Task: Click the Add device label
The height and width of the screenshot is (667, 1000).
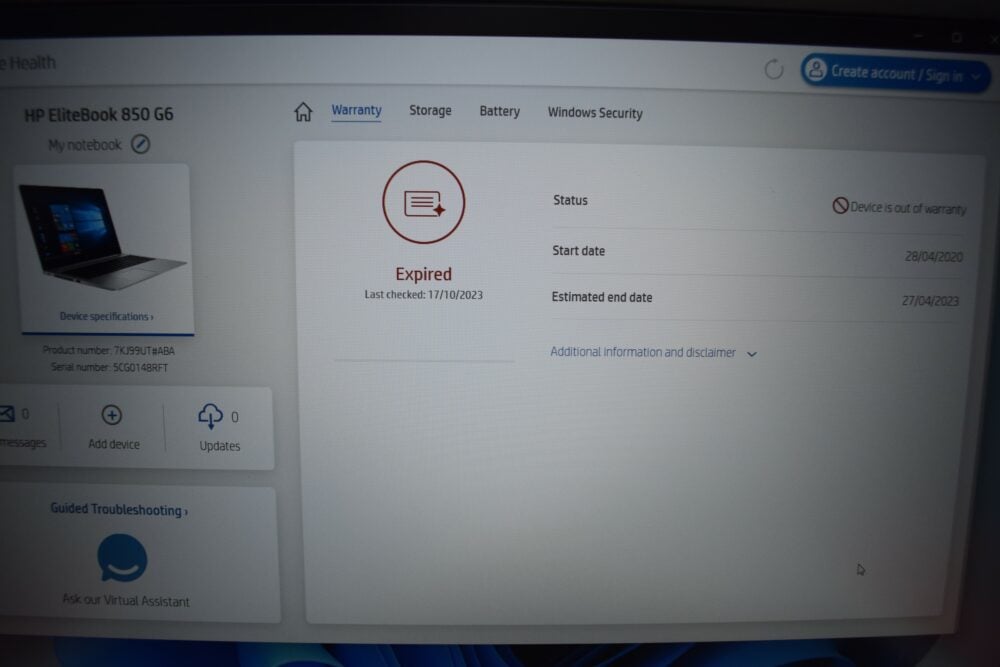Action: pyautogui.click(x=114, y=444)
